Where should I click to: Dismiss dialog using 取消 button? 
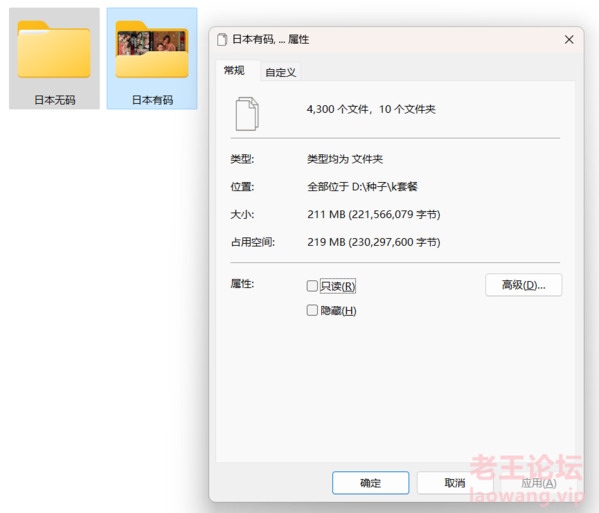455,483
